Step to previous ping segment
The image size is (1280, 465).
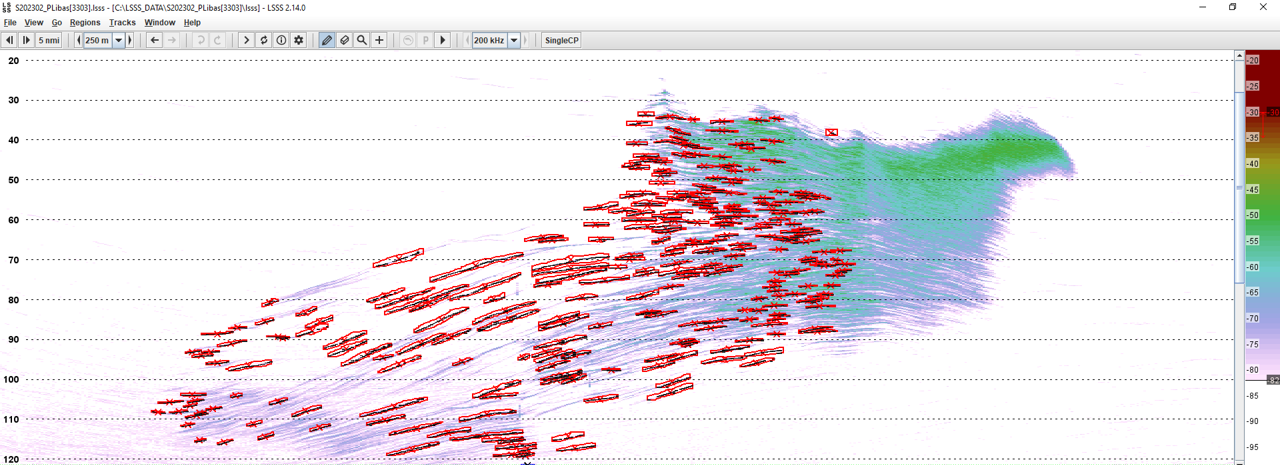(9, 40)
